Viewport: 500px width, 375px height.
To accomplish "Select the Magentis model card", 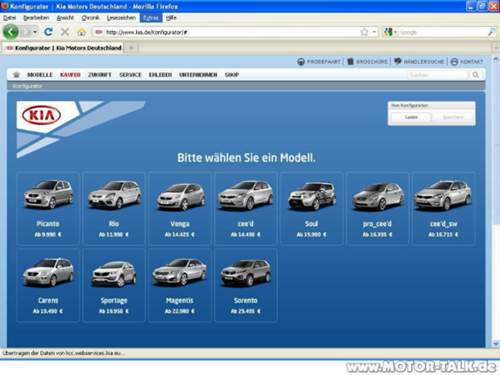I will [x=180, y=285].
